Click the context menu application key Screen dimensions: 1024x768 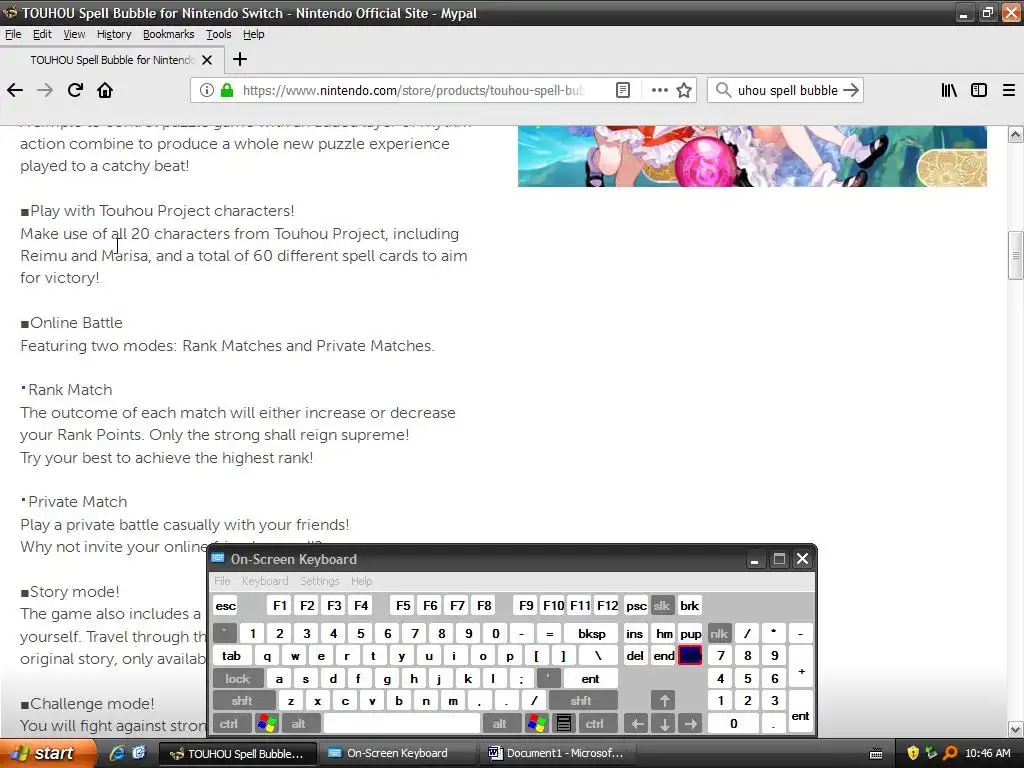pos(564,724)
